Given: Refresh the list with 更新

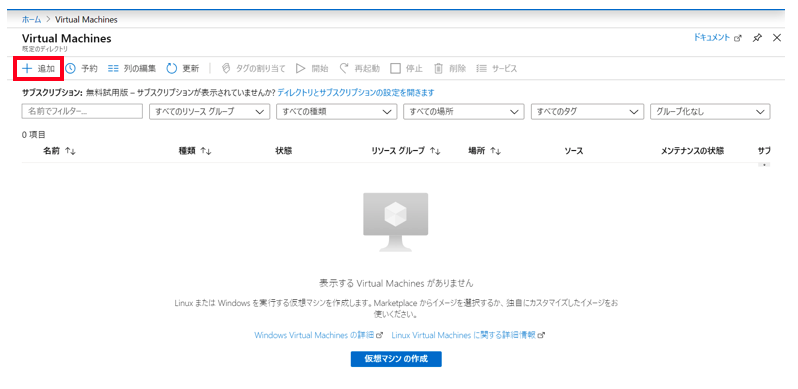Looking at the screenshot, I should (x=183, y=69).
